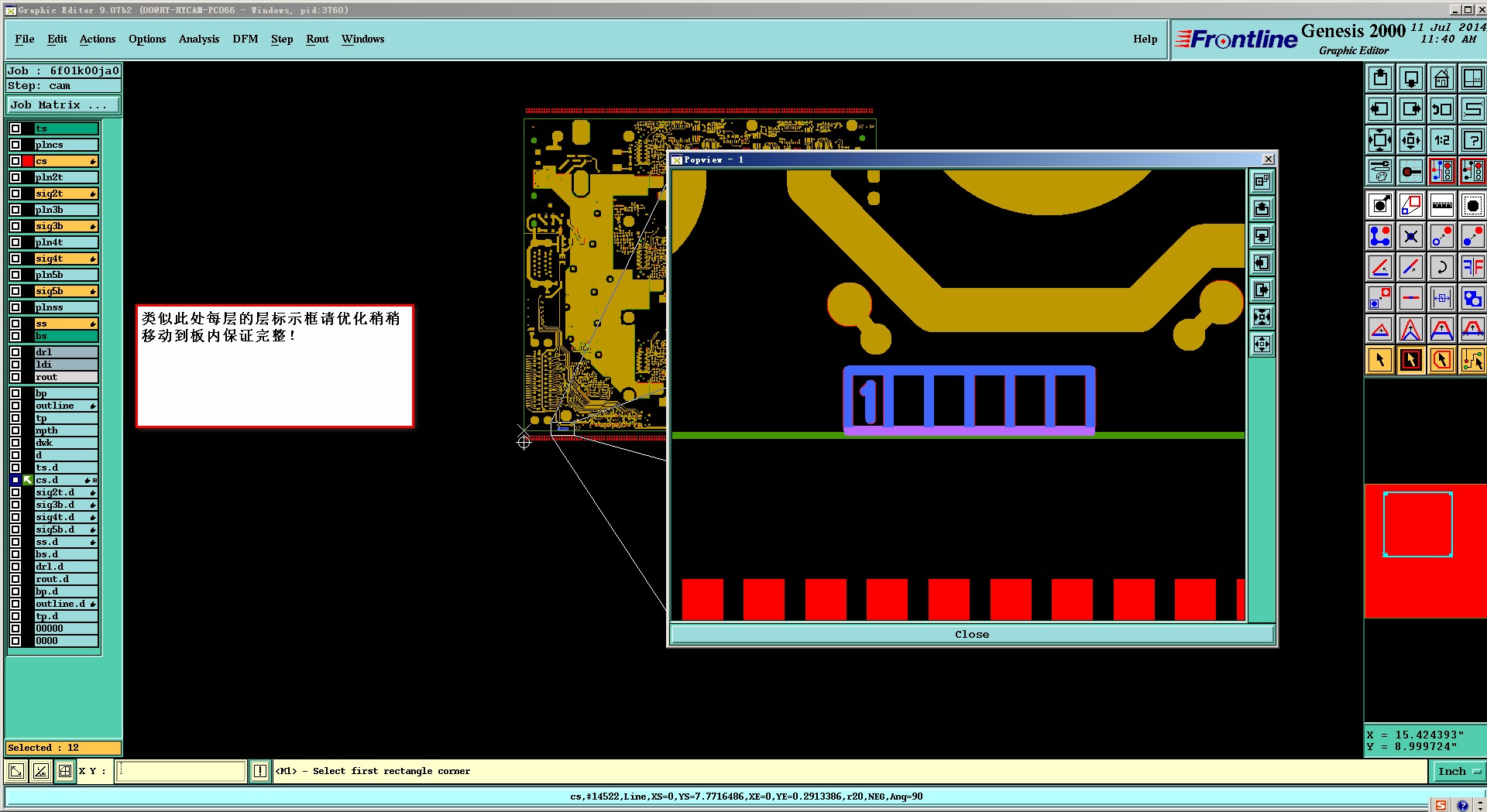Toggle visibility box of layer ts
This screenshot has width=1487, height=812.
[x=15, y=128]
